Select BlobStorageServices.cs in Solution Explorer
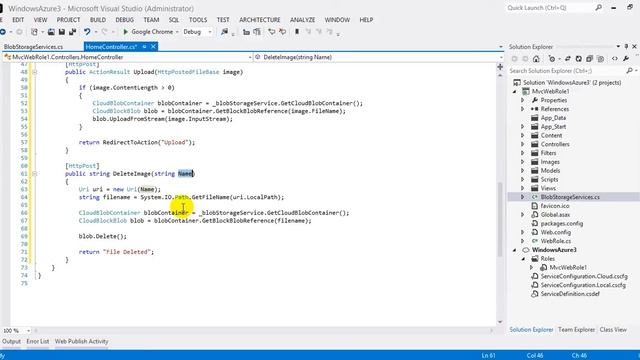 (570, 197)
